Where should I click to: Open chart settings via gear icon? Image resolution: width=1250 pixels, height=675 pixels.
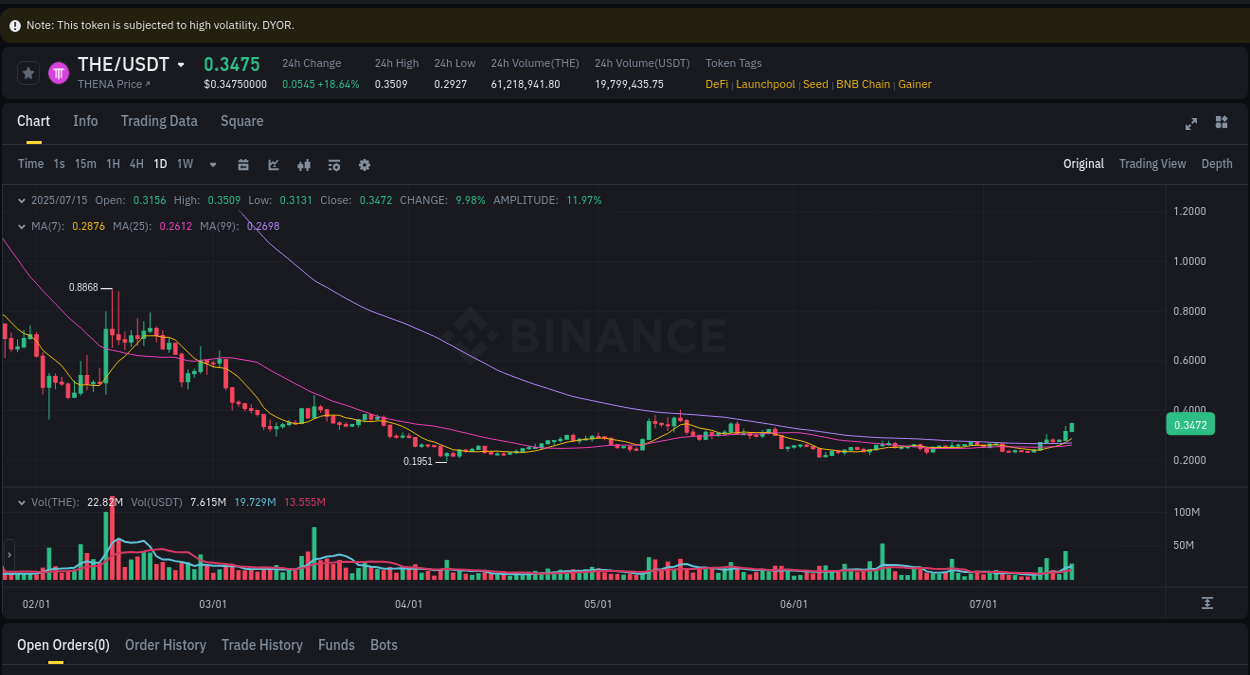(x=364, y=164)
